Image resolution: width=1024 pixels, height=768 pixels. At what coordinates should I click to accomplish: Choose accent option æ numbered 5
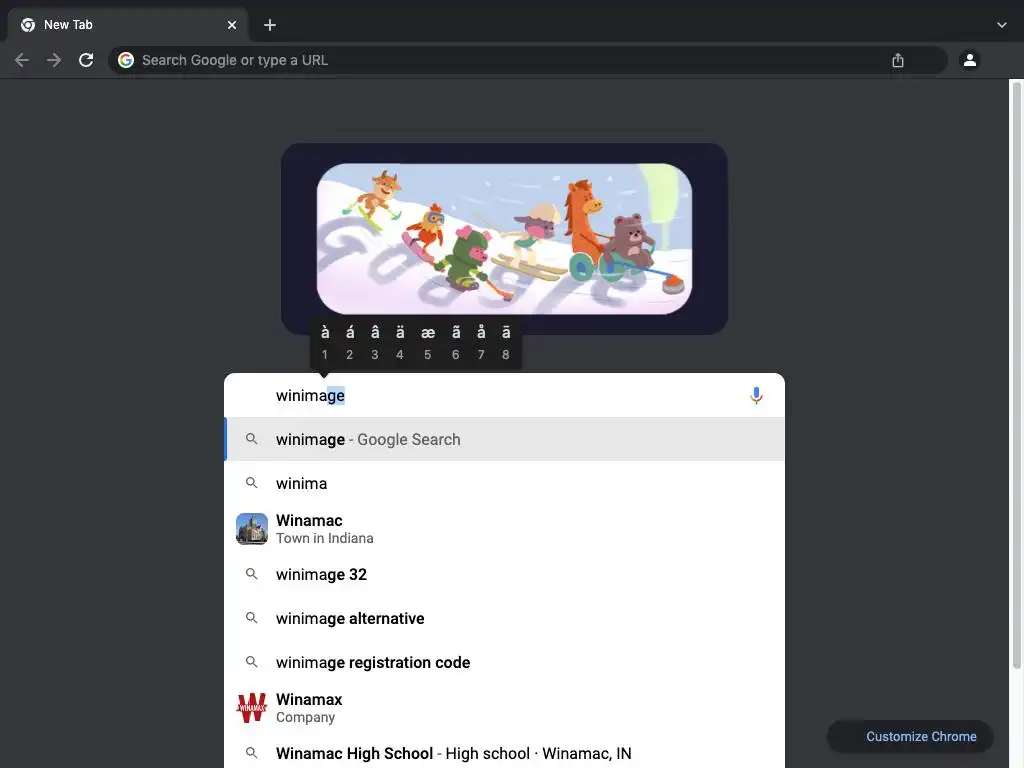pos(428,343)
